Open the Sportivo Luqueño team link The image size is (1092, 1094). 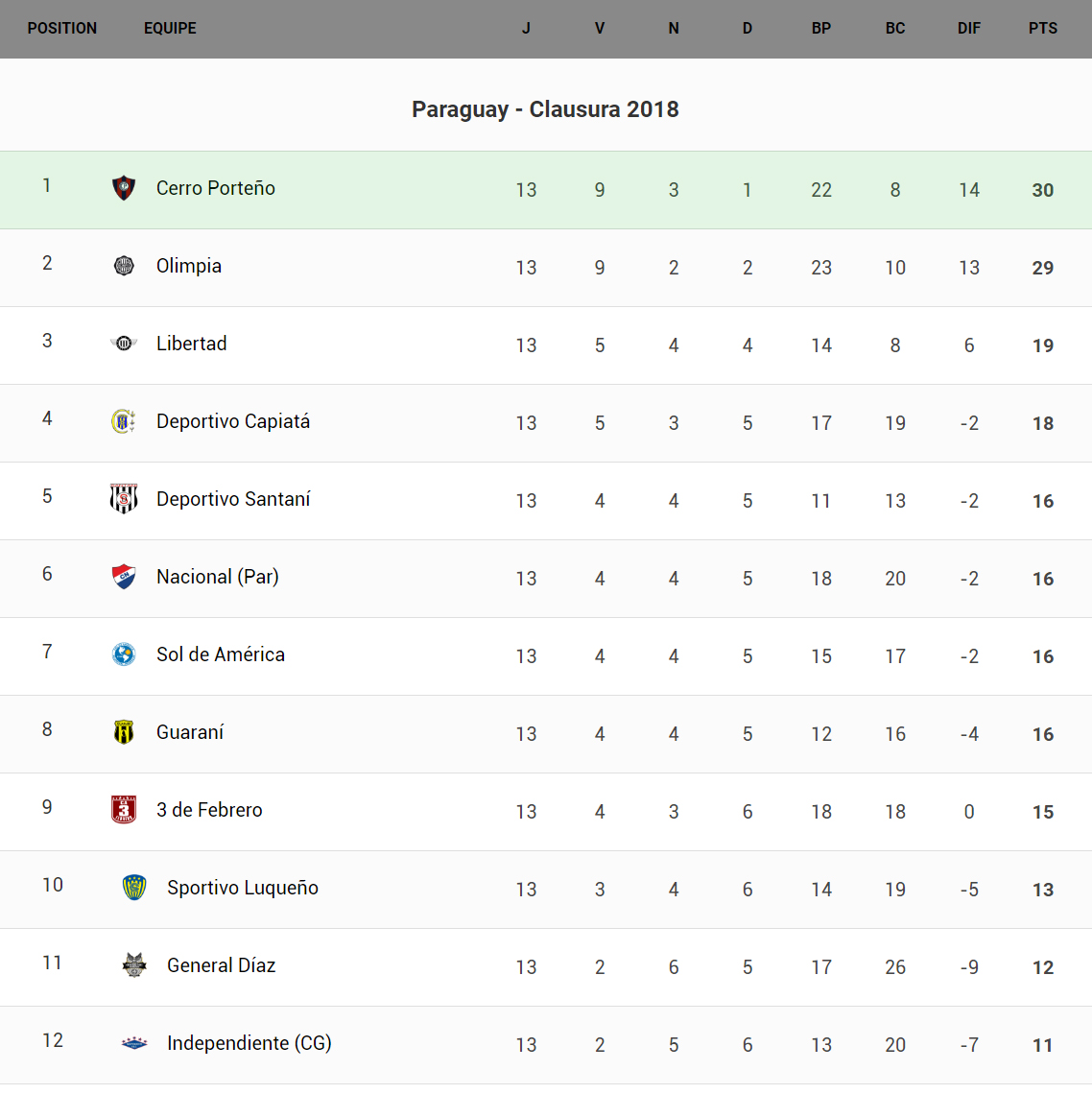pos(243,888)
